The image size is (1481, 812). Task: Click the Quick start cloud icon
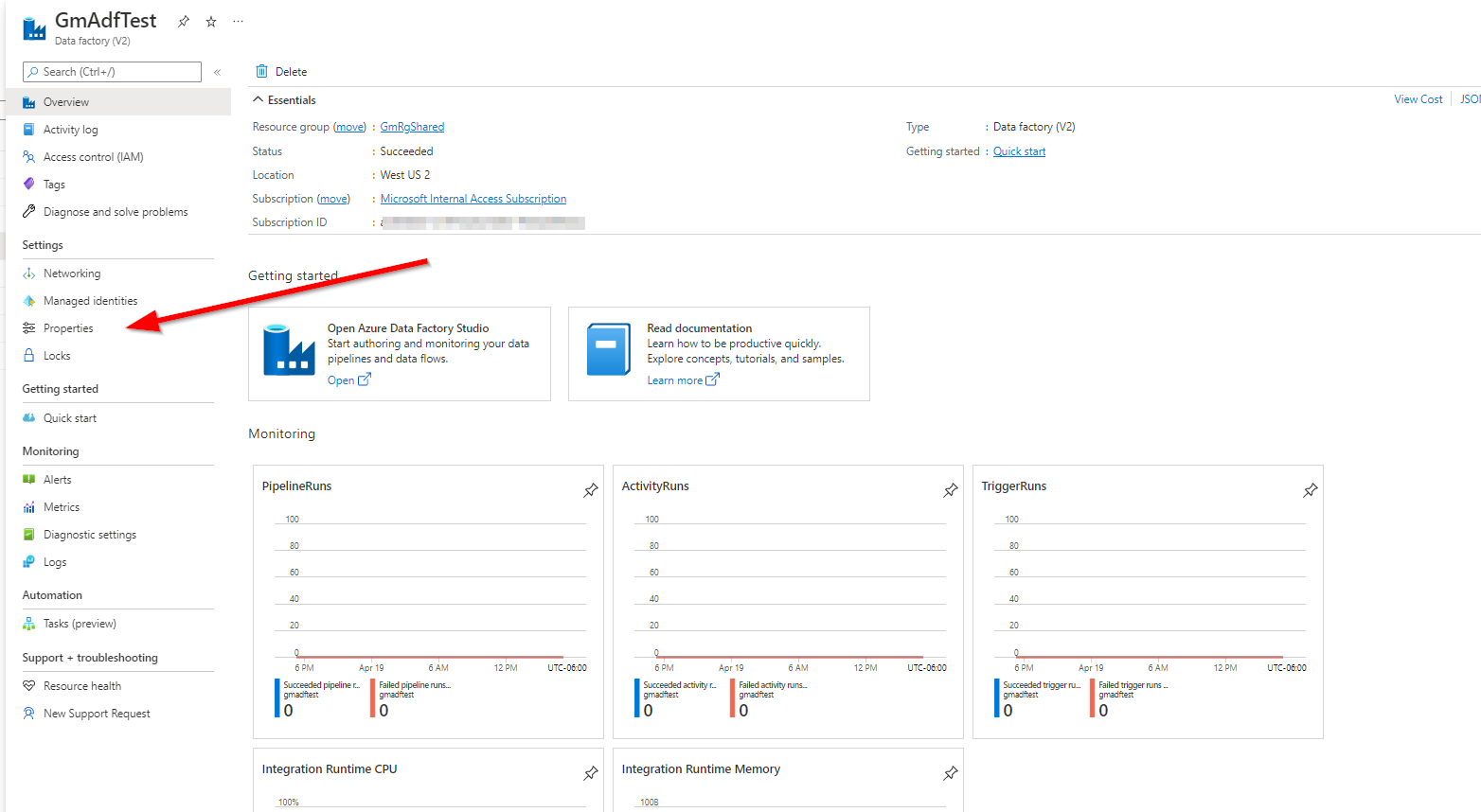(29, 417)
